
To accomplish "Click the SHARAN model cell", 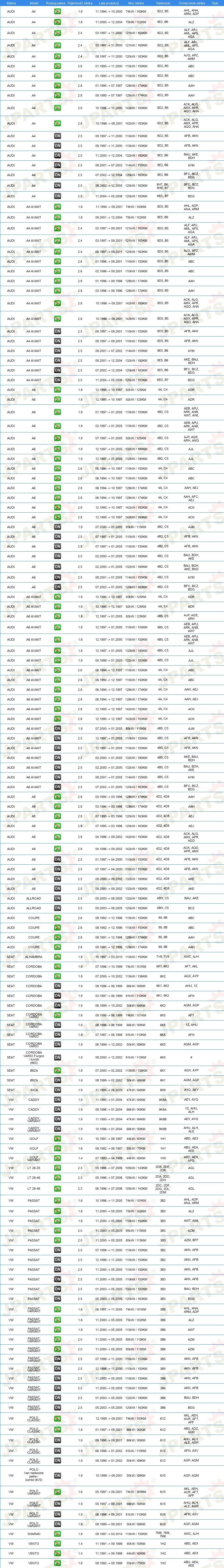I will pos(34,1534).
